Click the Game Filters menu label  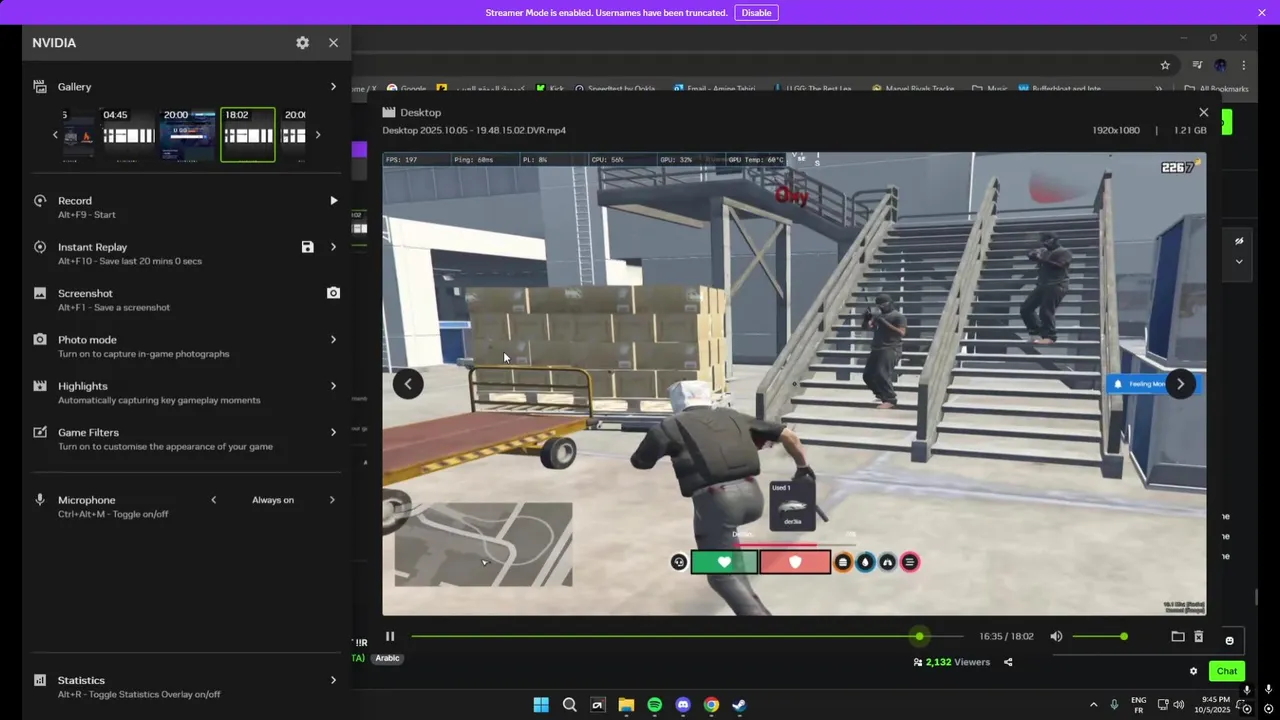[x=88, y=432]
